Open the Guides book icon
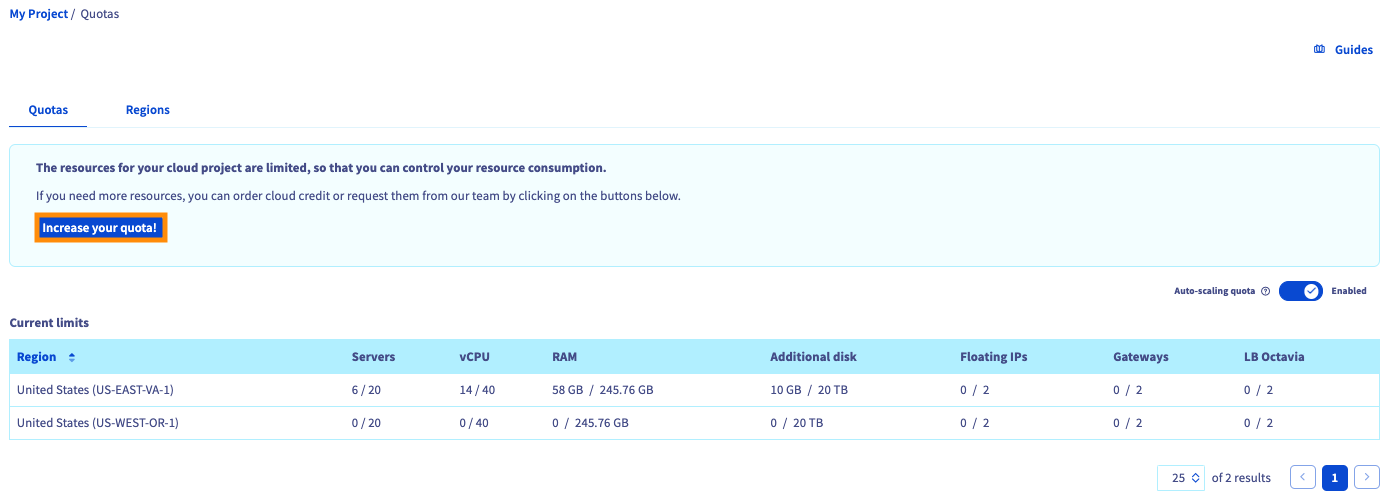 [1319, 49]
